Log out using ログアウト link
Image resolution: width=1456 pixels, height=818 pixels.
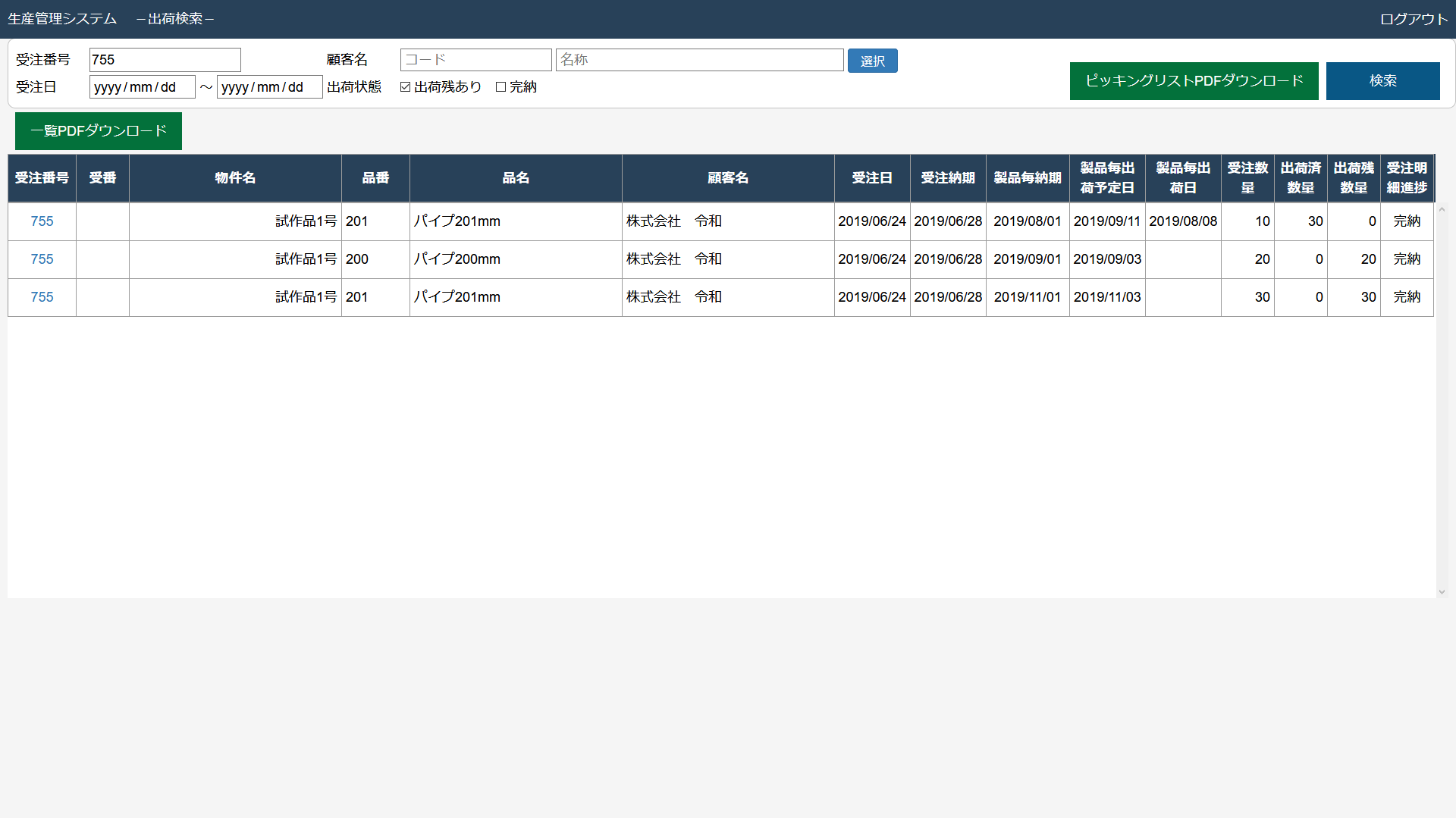1413,19
